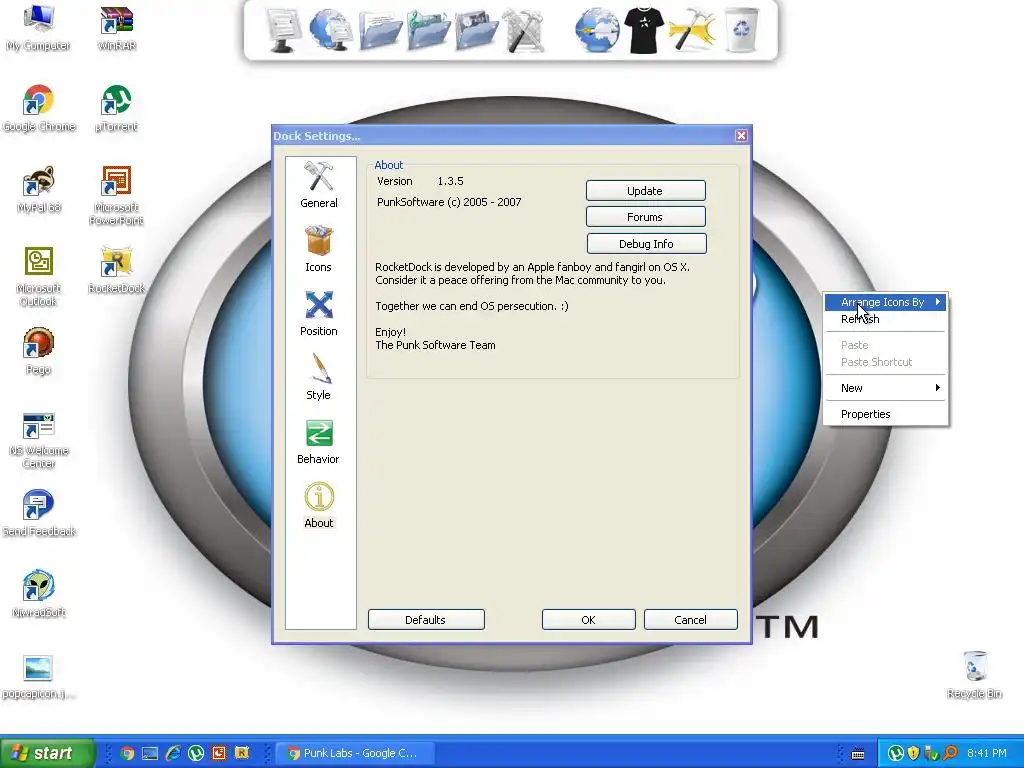Open Properties from context menu
The image size is (1024, 768).
[x=885, y=414]
